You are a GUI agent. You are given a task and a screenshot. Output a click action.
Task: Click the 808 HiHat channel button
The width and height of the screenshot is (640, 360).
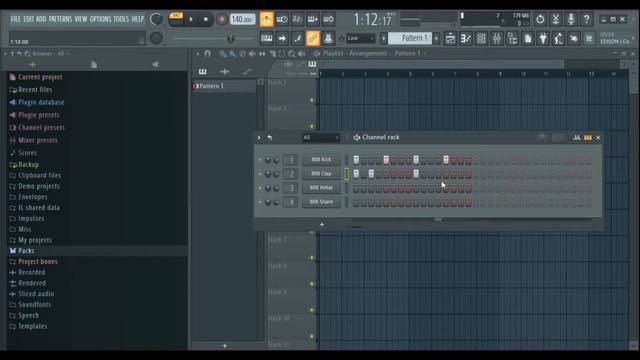click(x=321, y=188)
